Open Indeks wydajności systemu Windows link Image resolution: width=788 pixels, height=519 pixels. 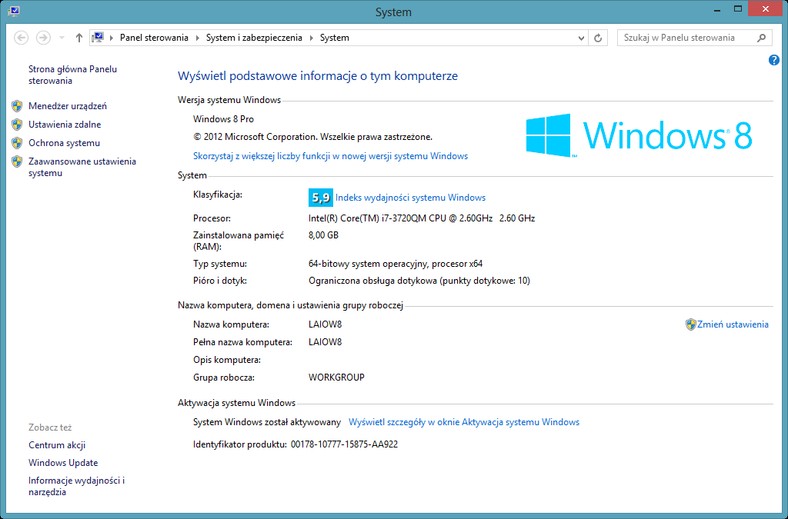click(410, 198)
